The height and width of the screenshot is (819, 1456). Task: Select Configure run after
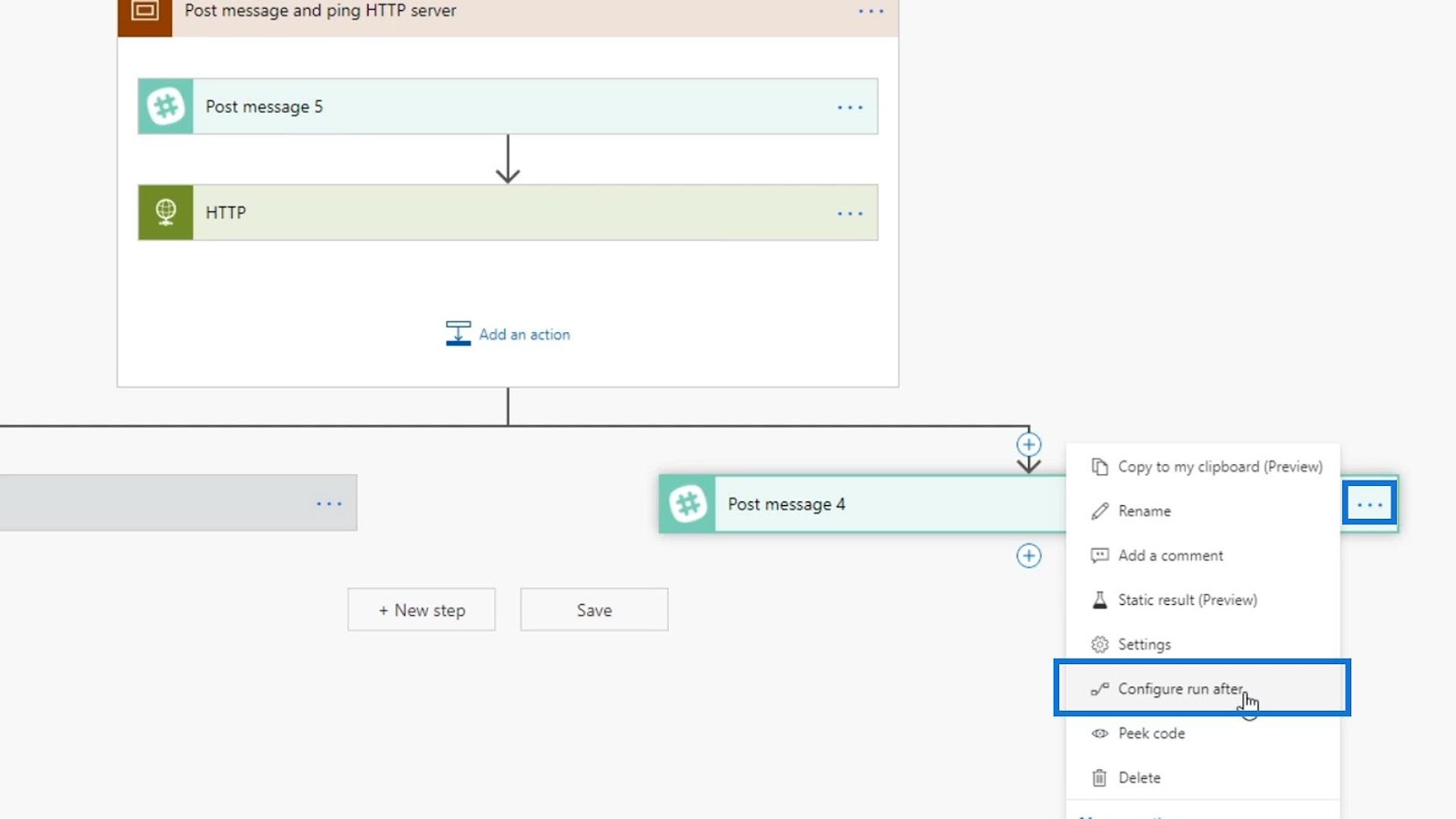coord(1202,689)
